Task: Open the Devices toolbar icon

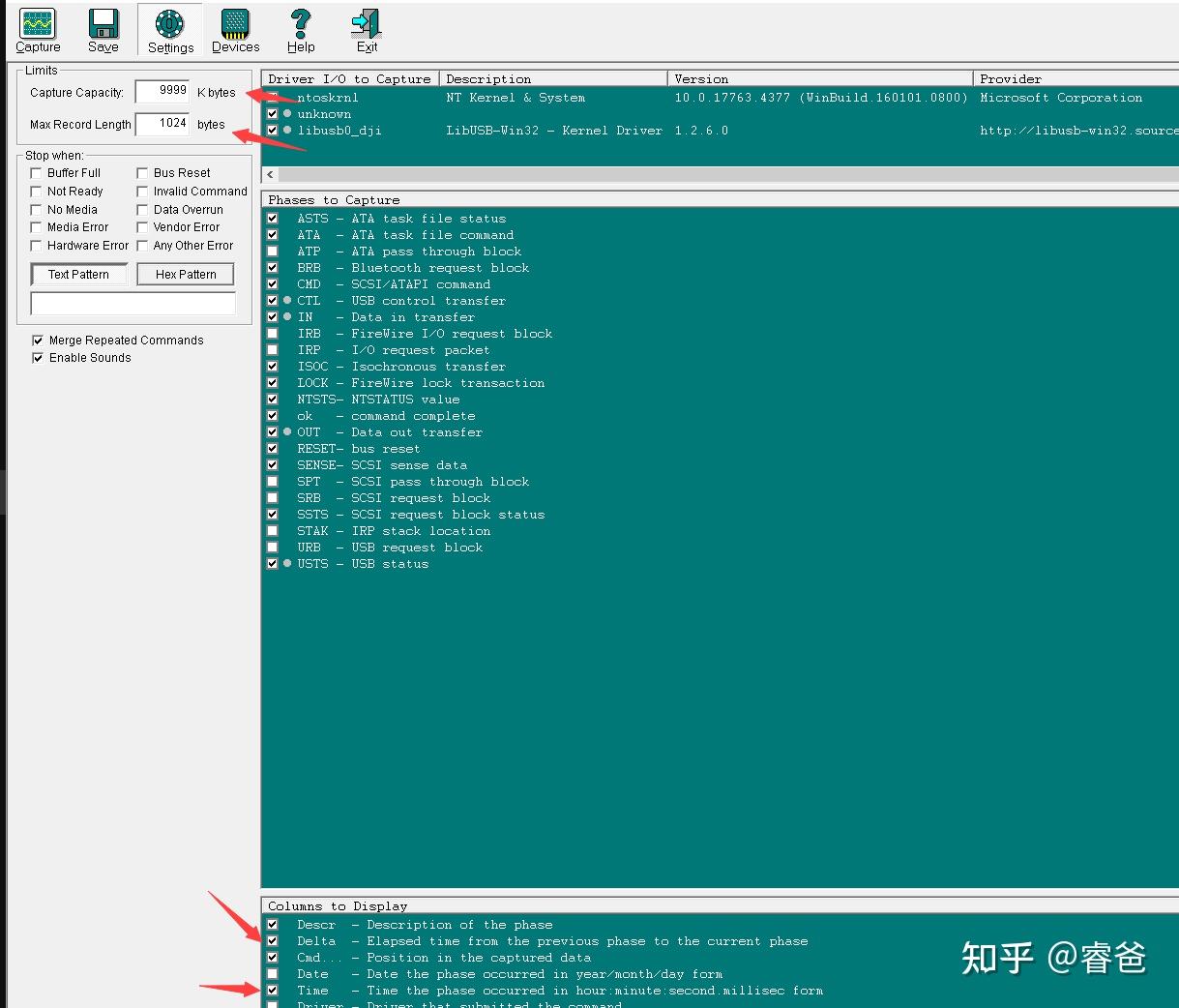Action: 235,30
